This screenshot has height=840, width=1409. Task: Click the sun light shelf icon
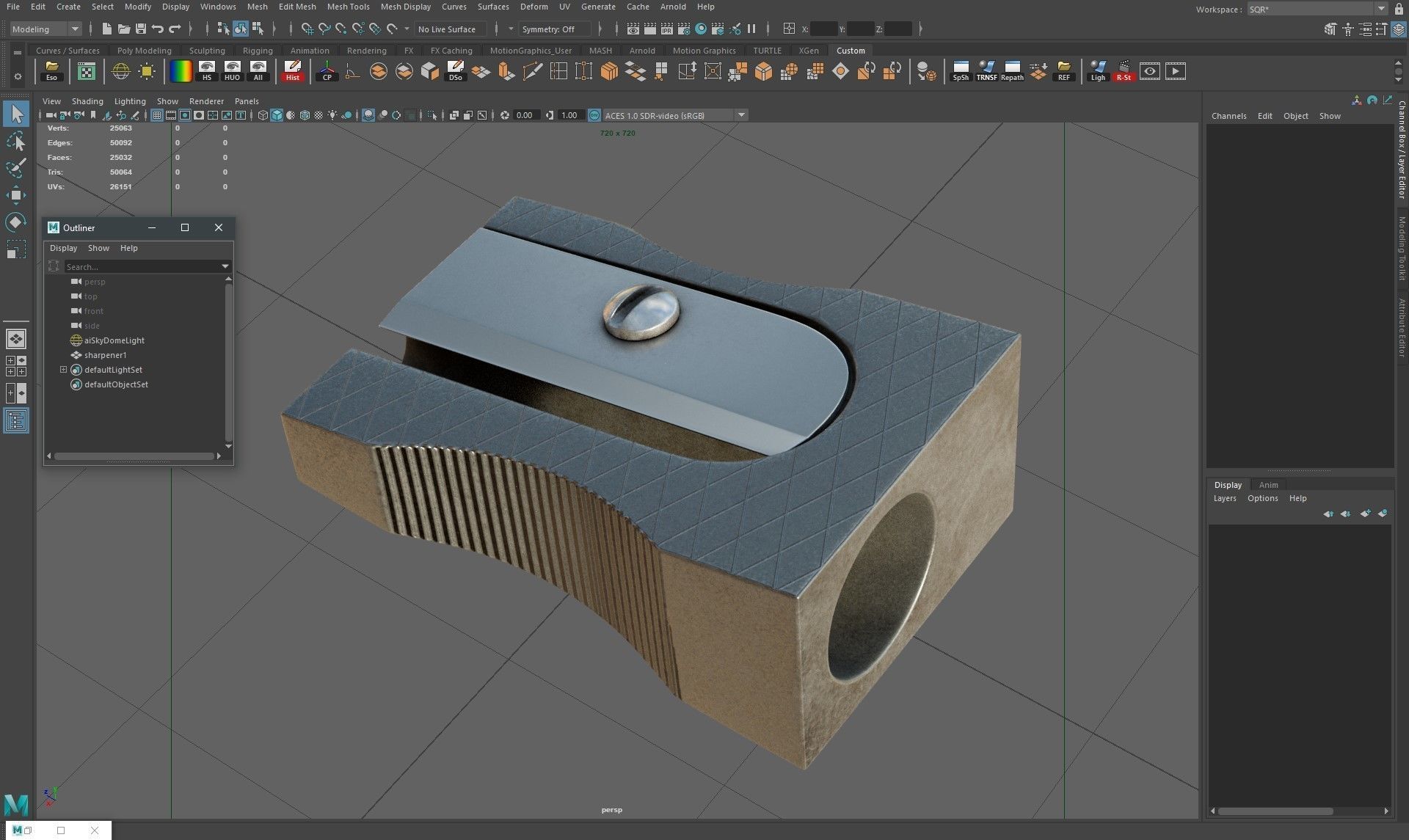pyautogui.click(x=147, y=71)
